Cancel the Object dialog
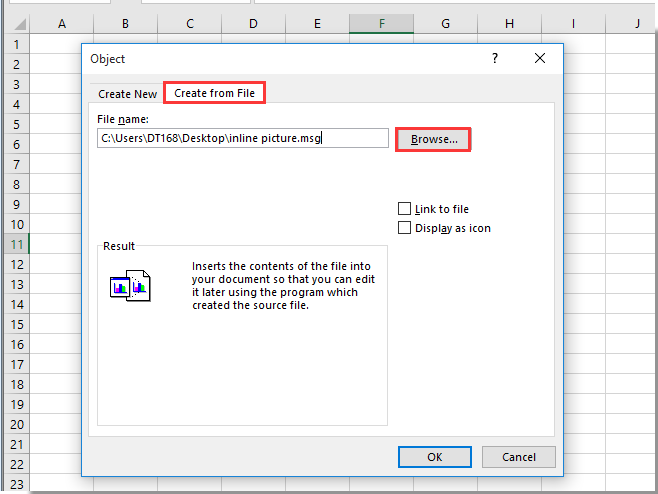 click(518, 457)
